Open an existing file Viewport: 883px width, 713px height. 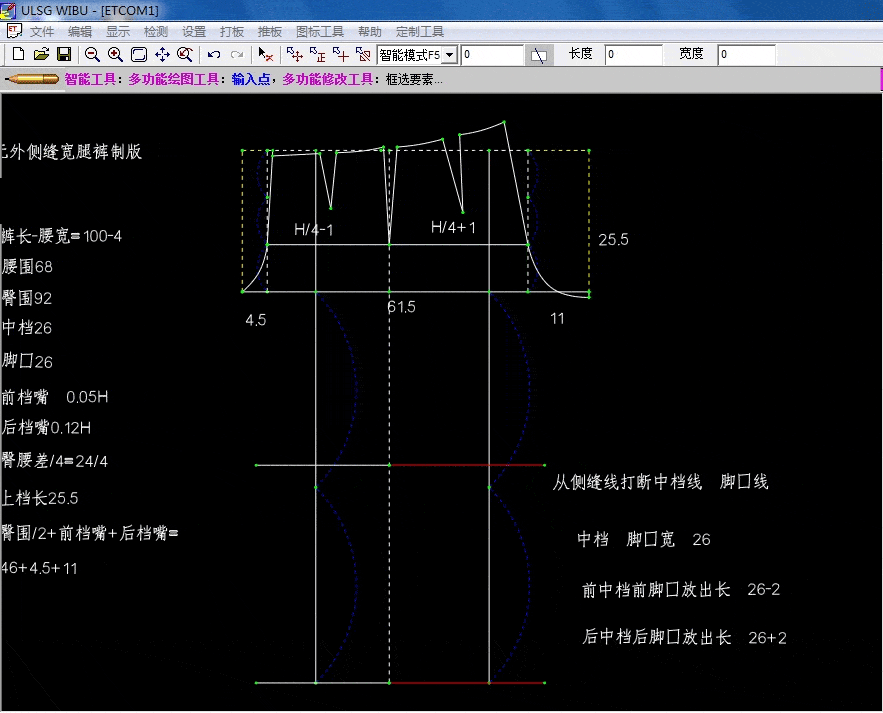pyautogui.click(x=40, y=54)
